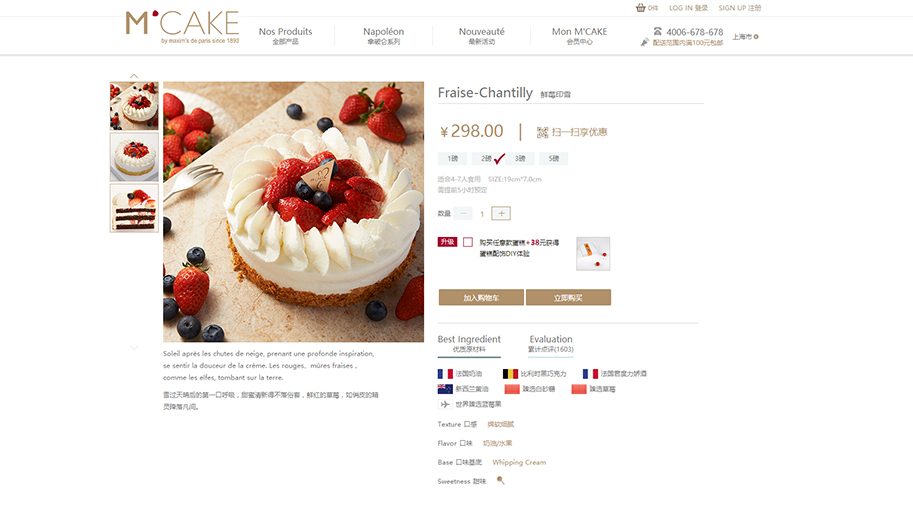Click the add to cart button
The image size is (913, 513).
pos(481,298)
